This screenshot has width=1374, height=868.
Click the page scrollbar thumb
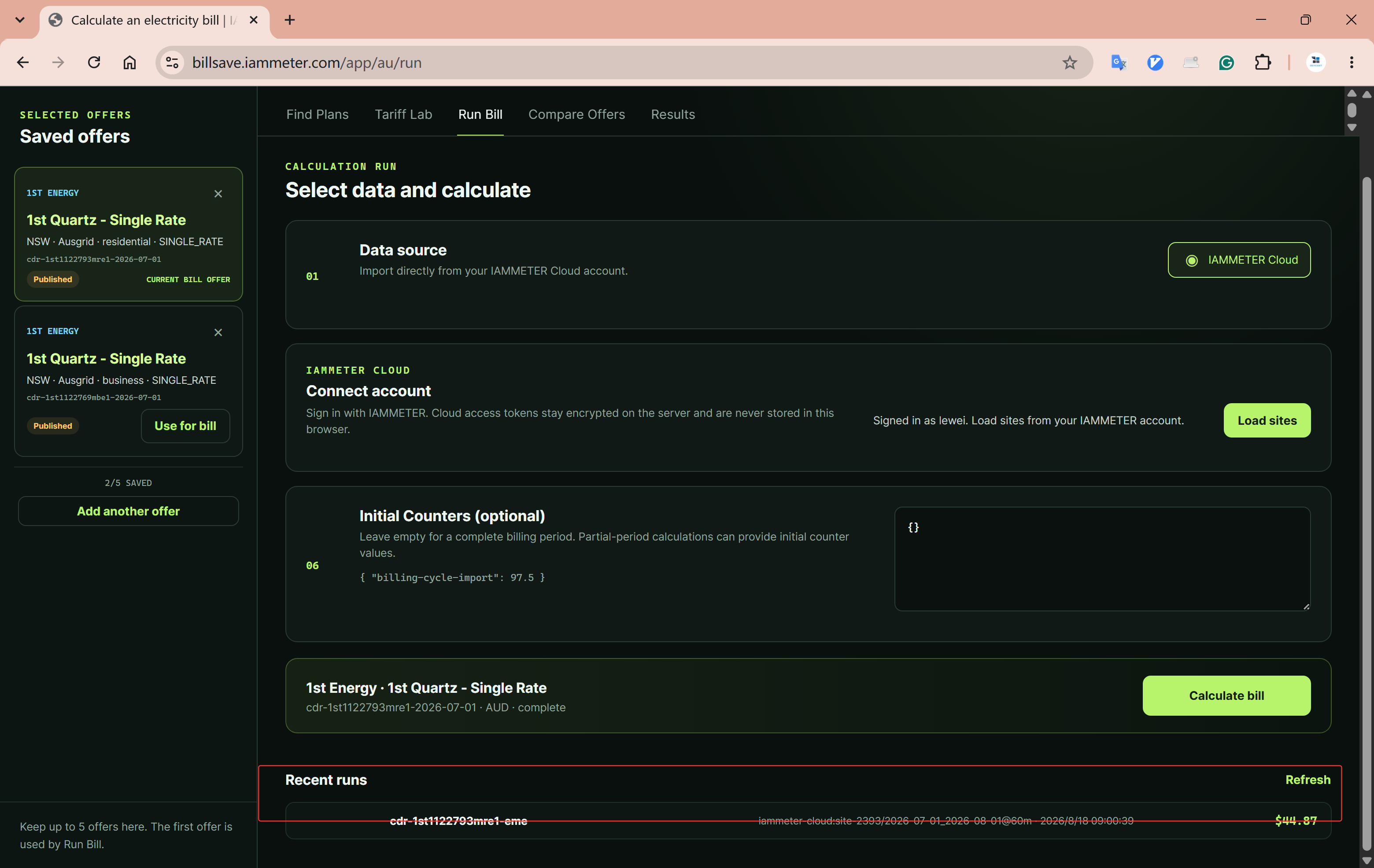coord(1366,513)
